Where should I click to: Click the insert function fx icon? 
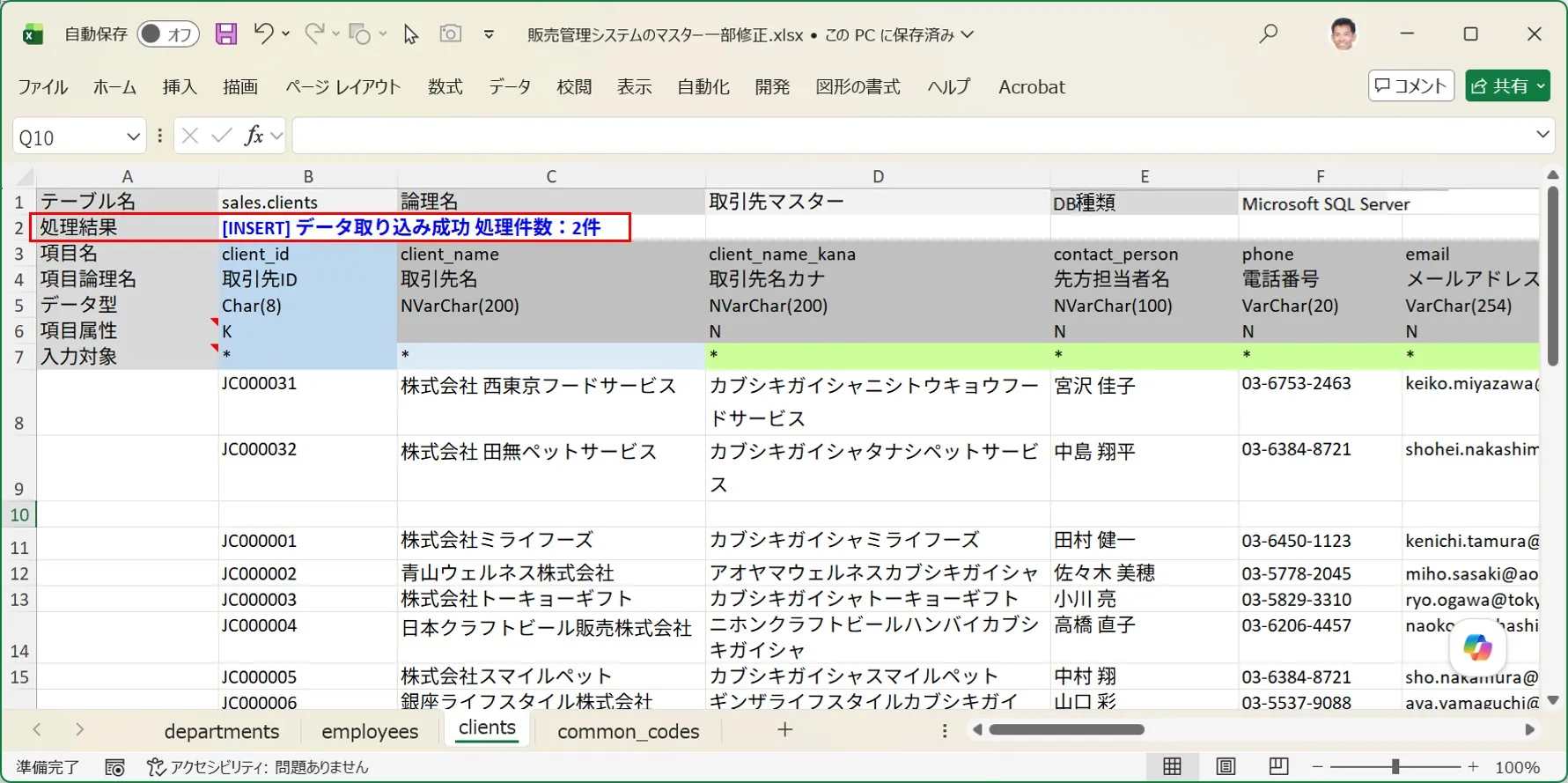click(254, 136)
